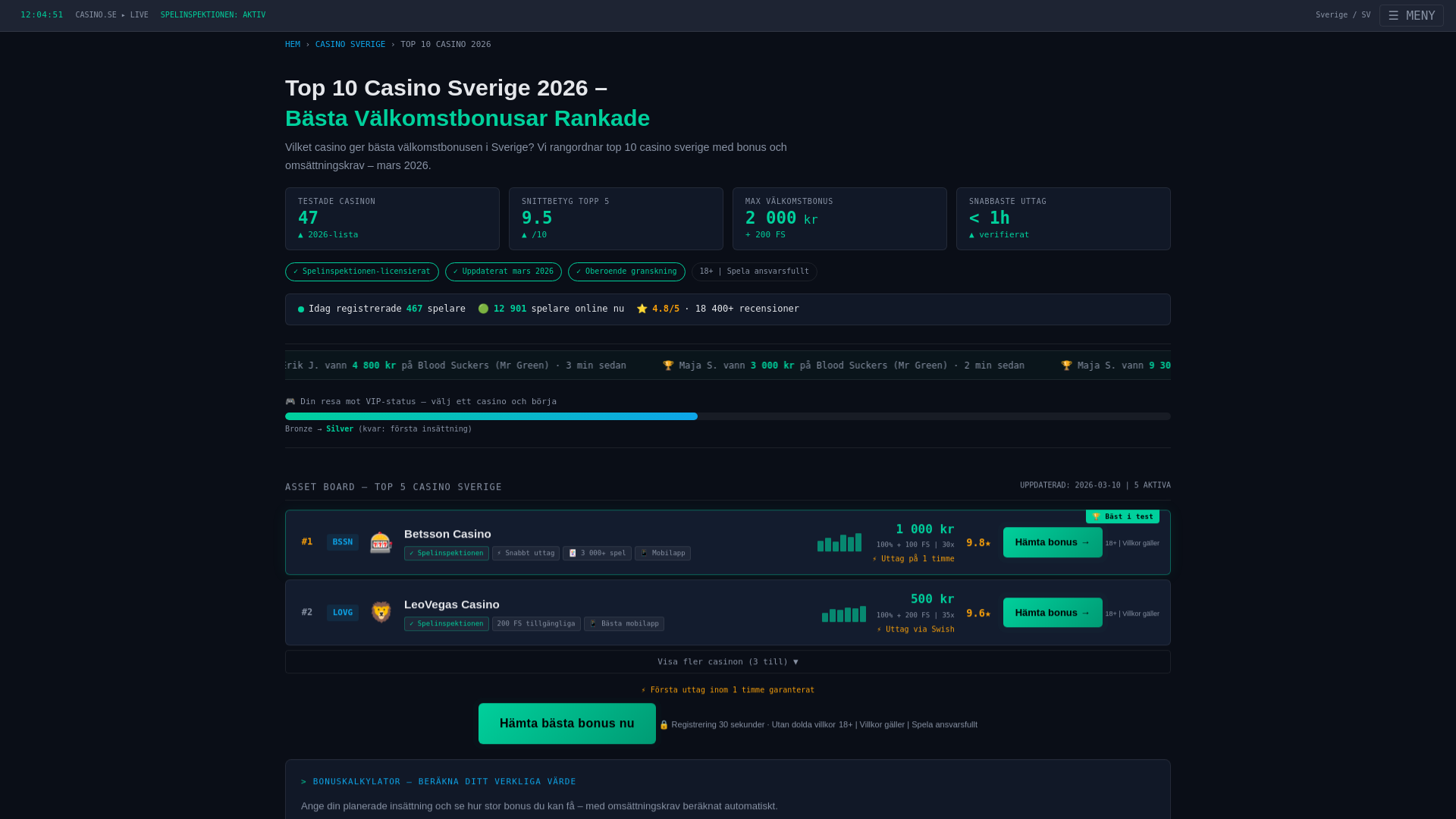
Task: Click Hämta bonus for LeoVegas Casino
Action: tap(1053, 613)
